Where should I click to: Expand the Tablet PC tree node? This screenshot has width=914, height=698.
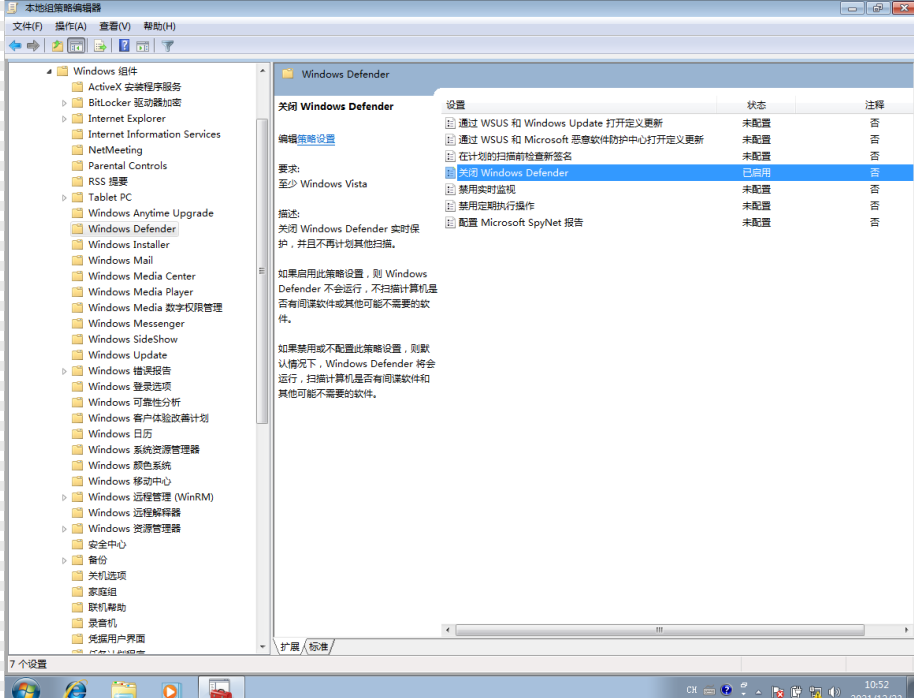point(64,198)
